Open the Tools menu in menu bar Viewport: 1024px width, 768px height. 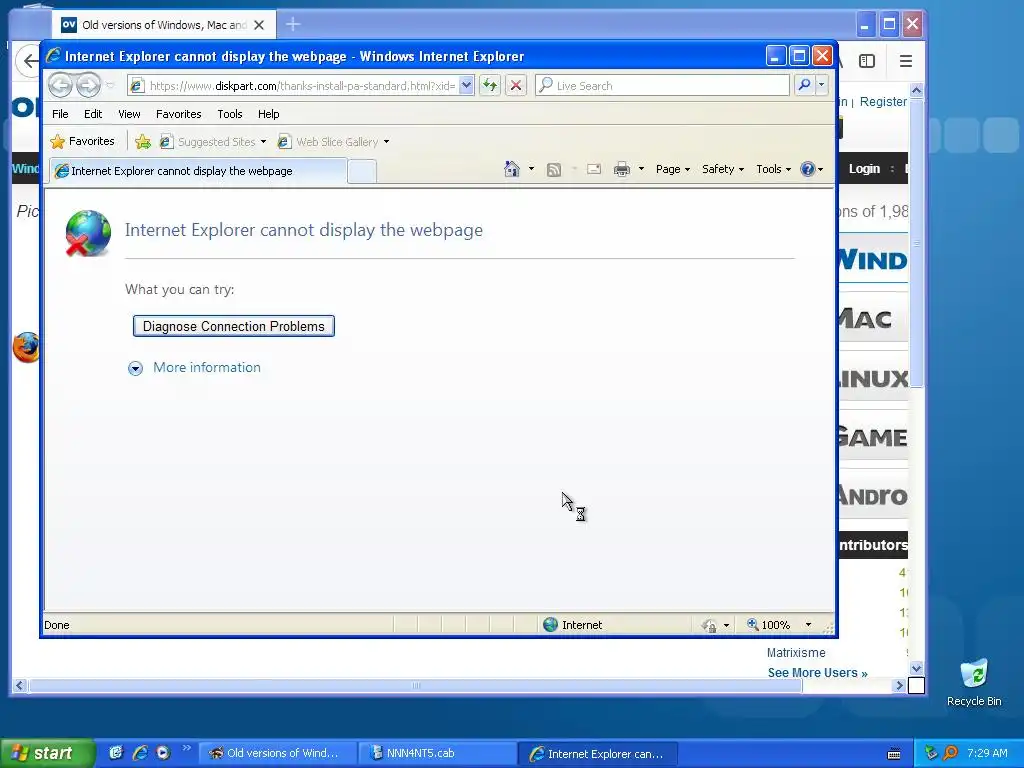pos(230,114)
